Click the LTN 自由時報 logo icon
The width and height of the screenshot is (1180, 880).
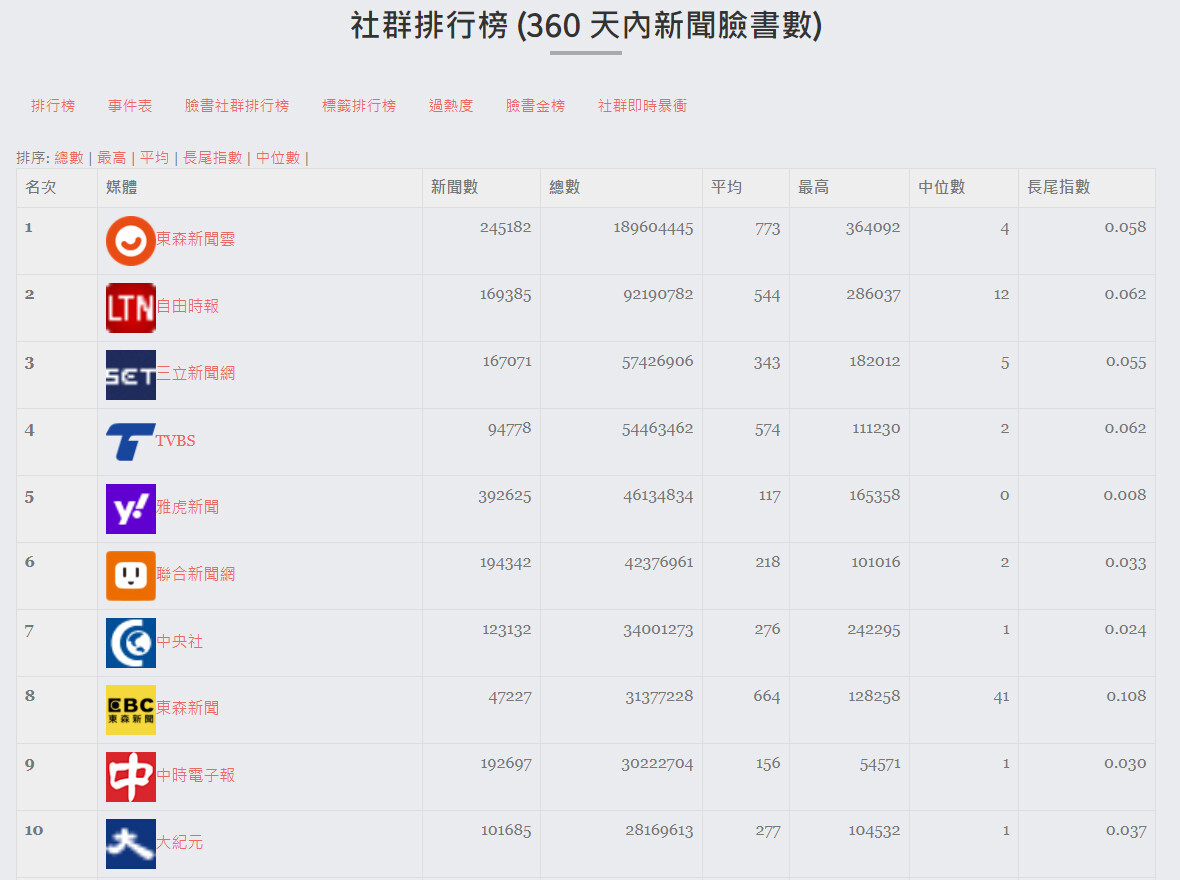pyautogui.click(x=131, y=308)
